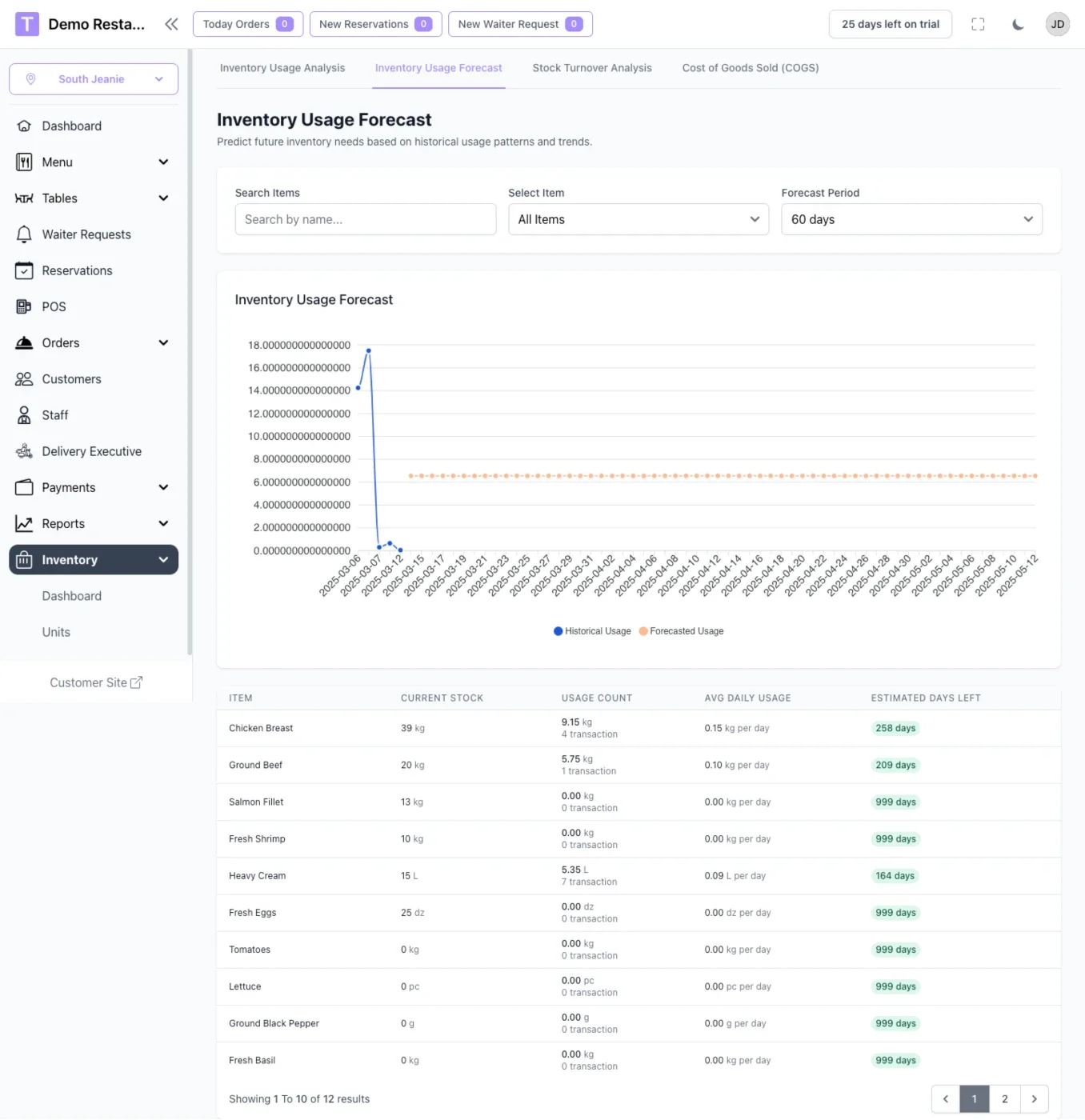This screenshot has height=1120, width=1085.
Task: Open the Forecast Period 60 days dropdown
Action: pyautogui.click(x=911, y=219)
